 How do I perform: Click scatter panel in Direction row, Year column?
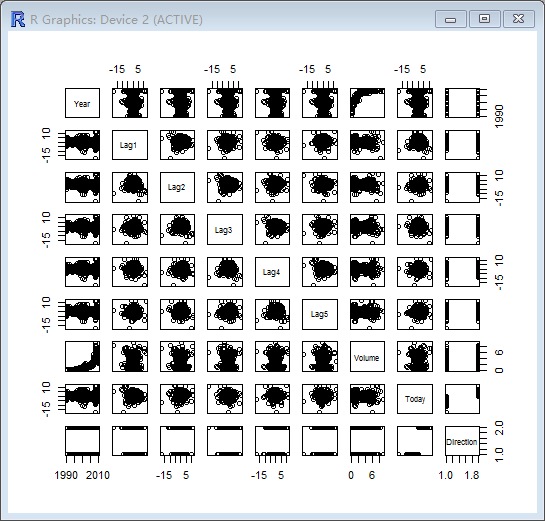click(82, 441)
